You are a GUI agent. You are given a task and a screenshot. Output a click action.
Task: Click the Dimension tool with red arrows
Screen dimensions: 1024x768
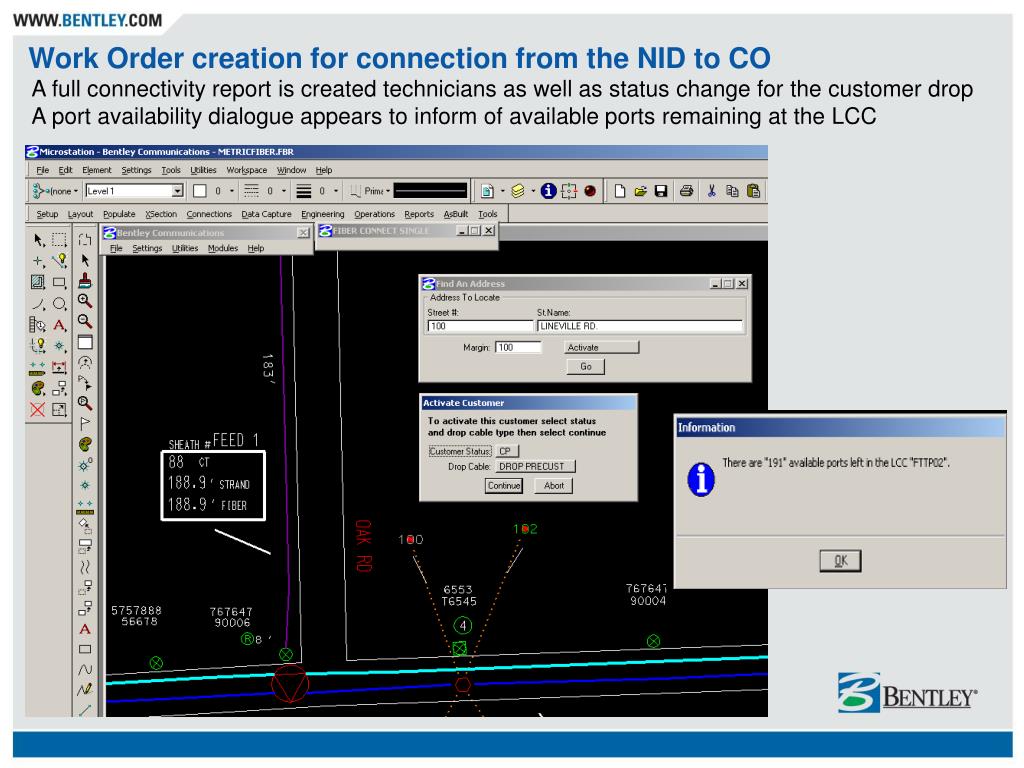tap(59, 367)
